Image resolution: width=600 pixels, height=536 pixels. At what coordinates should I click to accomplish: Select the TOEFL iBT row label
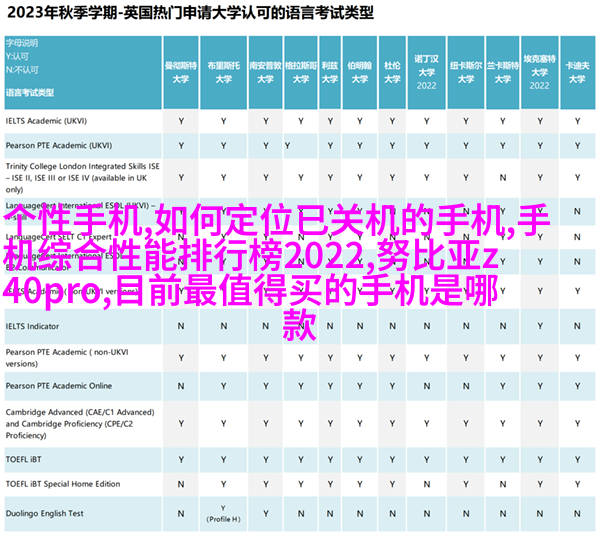(x=23, y=459)
